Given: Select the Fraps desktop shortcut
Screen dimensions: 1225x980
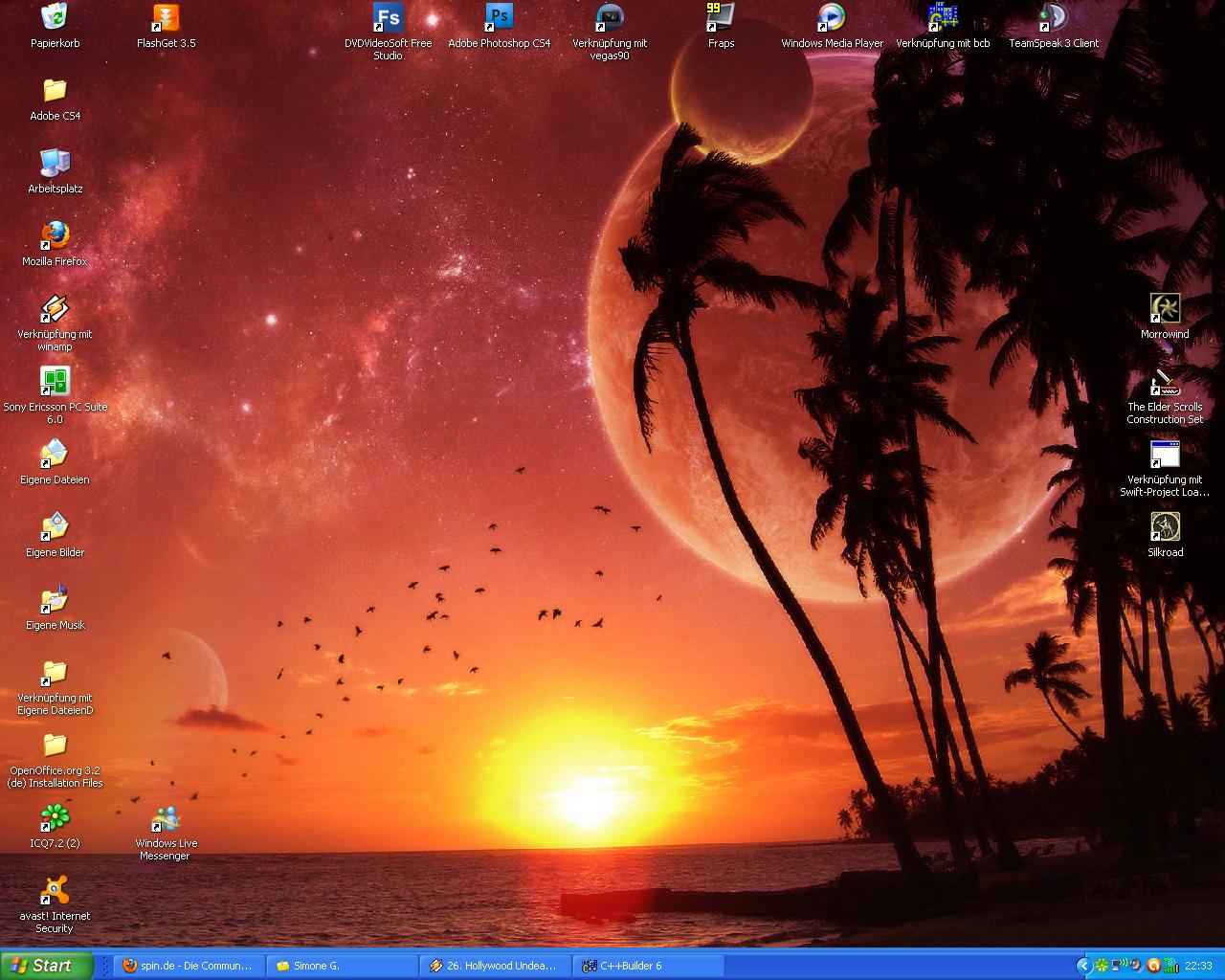Looking at the screenshot, I should pos(721,18).
